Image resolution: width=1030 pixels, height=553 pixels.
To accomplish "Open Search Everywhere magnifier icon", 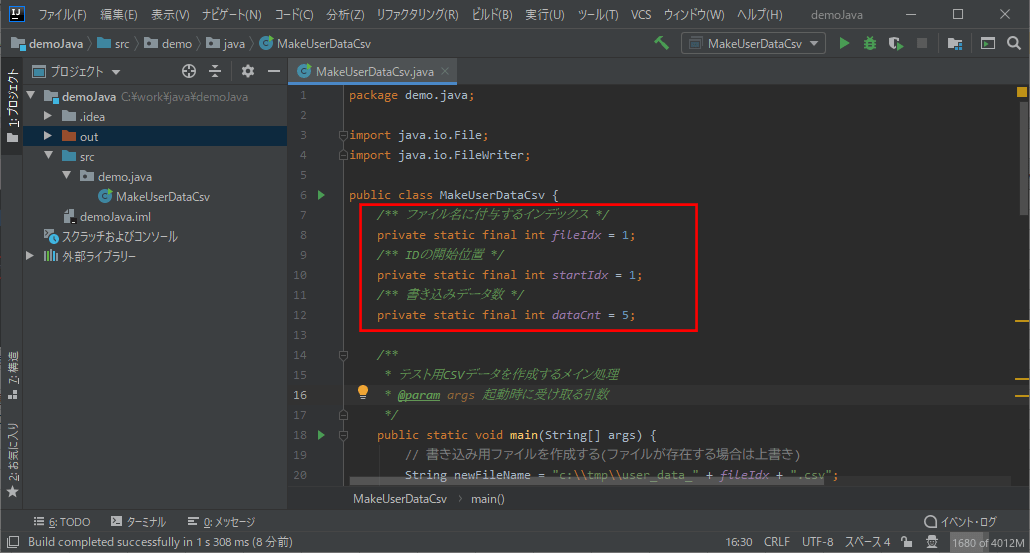I will point(1014,43).
